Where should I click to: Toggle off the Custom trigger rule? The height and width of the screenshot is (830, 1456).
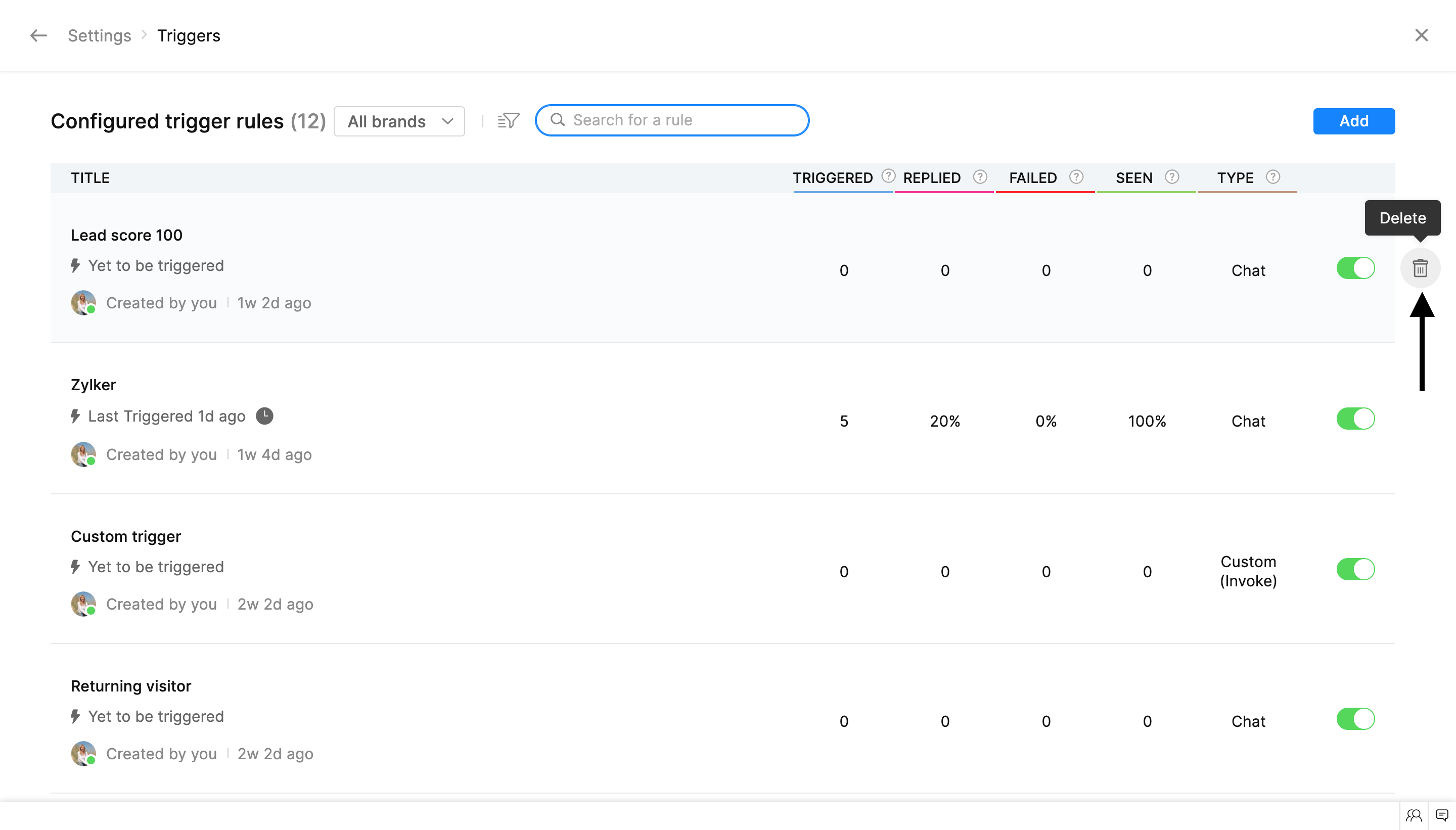1355,569
